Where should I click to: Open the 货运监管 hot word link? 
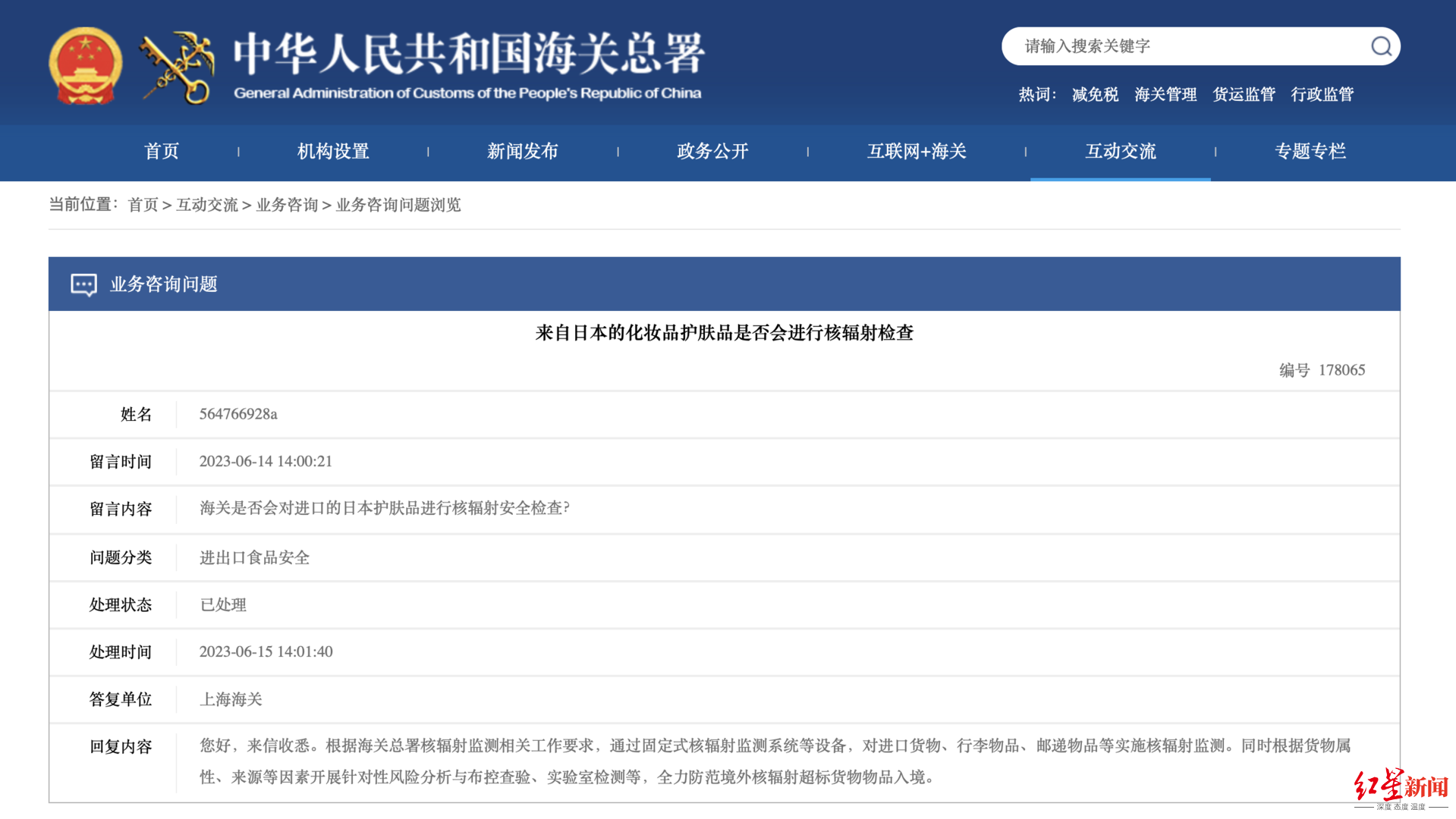pyautogui.click(x=1244, y=95)
